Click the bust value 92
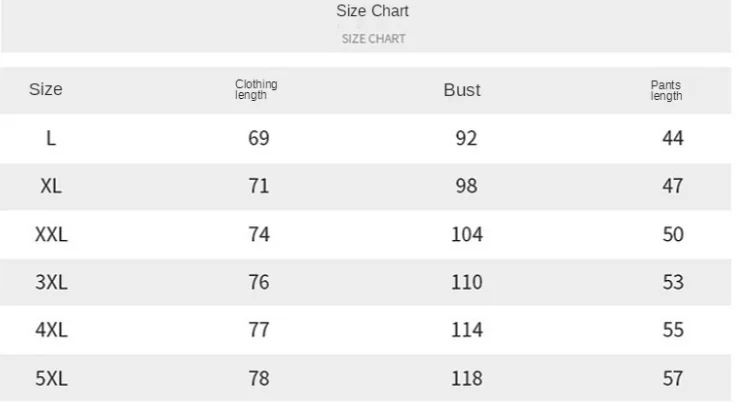Image resolution: width=744 pixels, height=419 pixels. (466, 138)
